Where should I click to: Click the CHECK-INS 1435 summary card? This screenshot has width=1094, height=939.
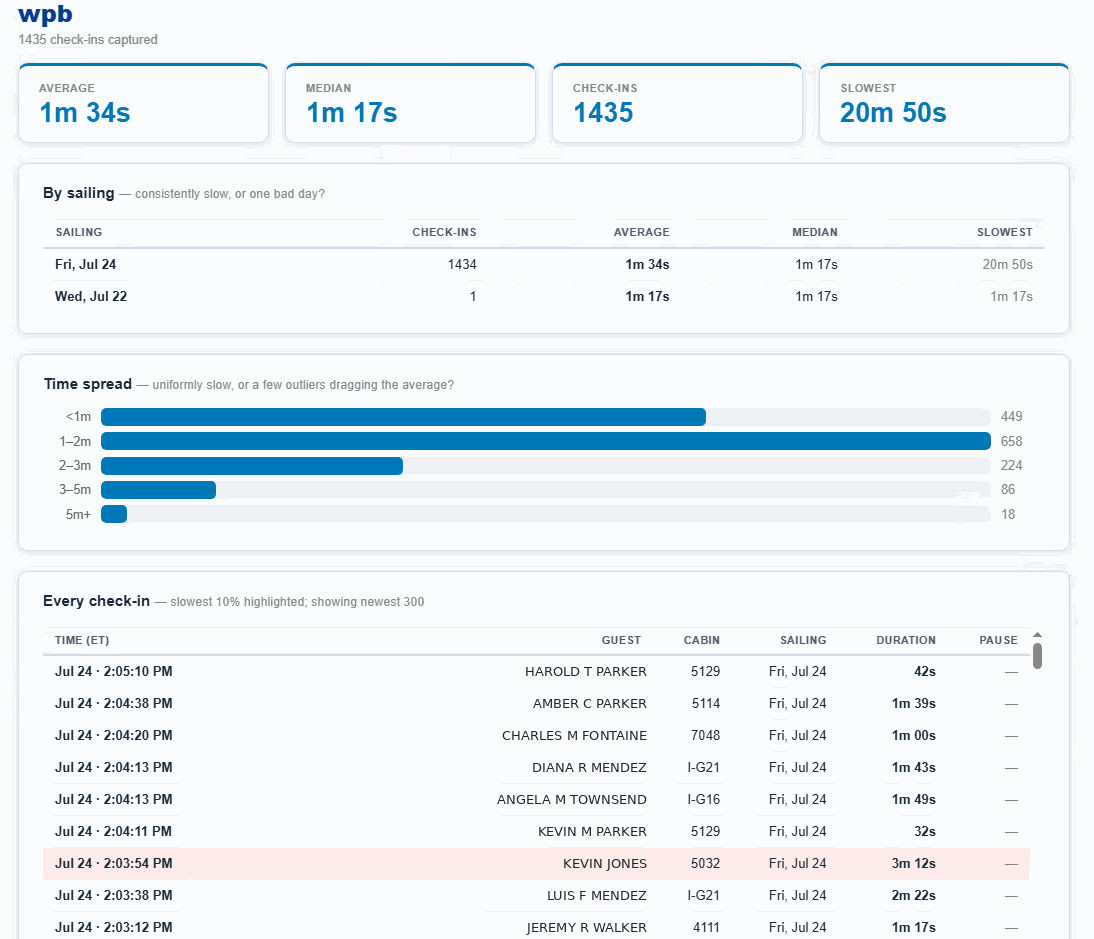(x=677, y=103)
